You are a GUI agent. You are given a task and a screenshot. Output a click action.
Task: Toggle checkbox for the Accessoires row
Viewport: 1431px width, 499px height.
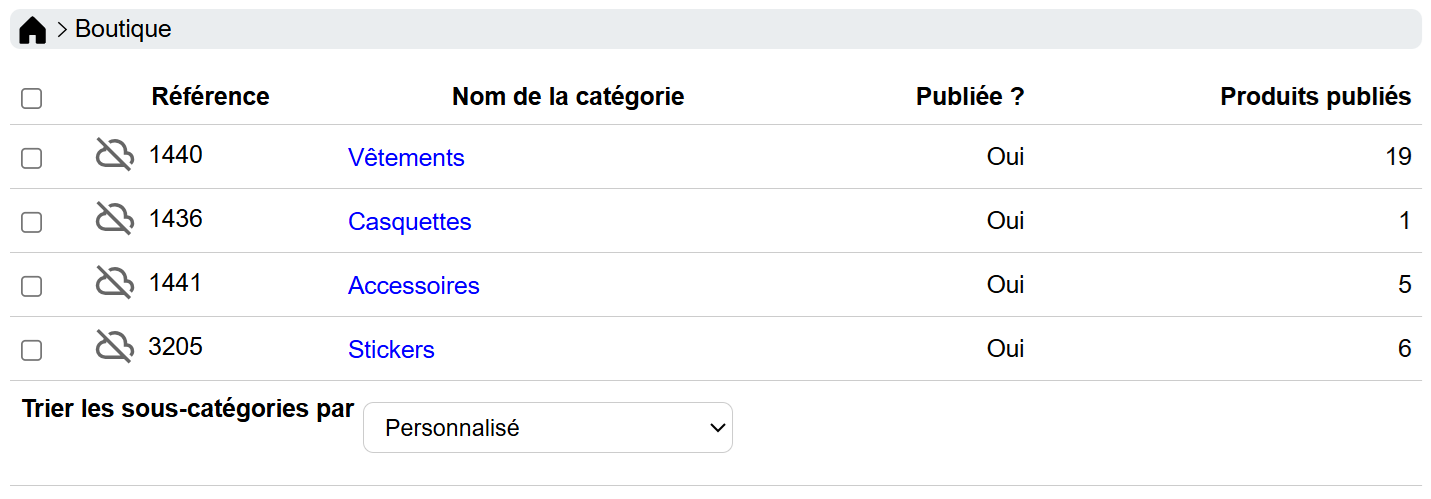(x=32, y=286)
